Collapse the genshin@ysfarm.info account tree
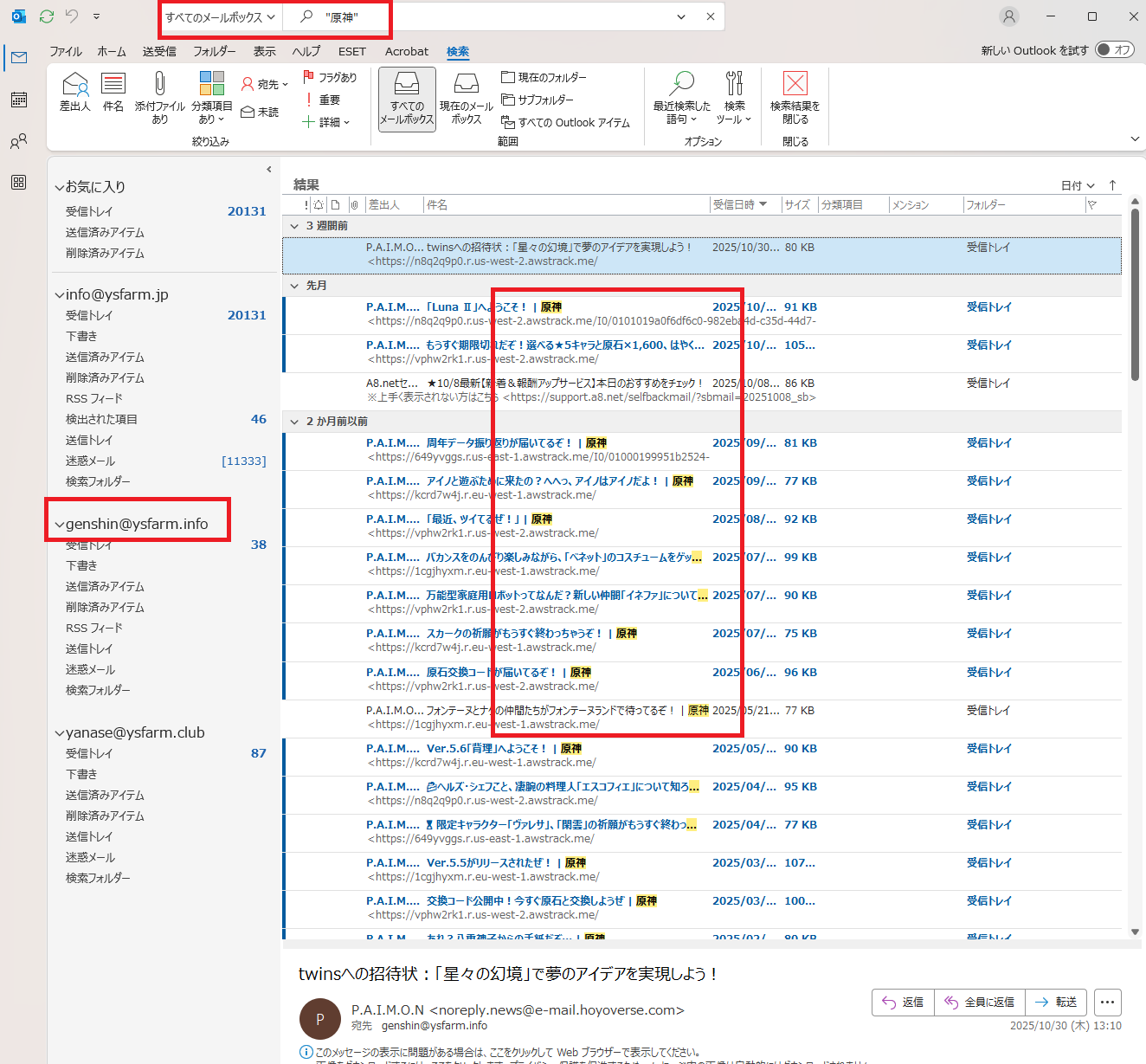 point(59,525)
